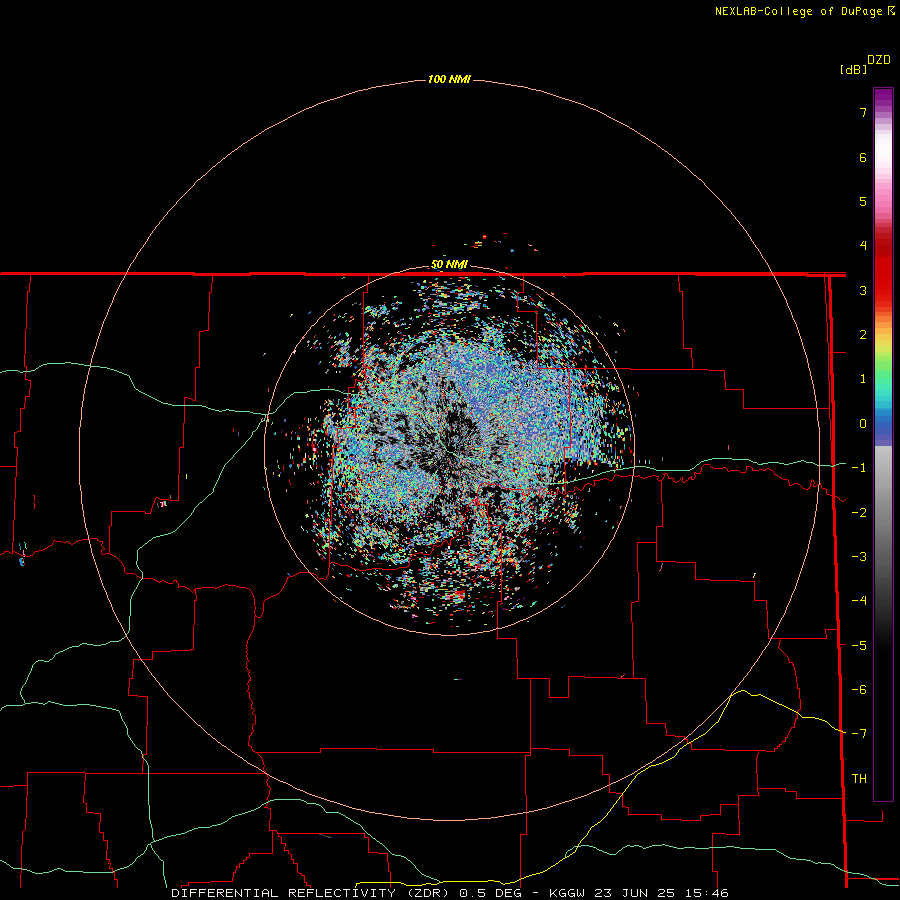900x900 pixels.
Task: Click the 6 value on color scale
Action: tap(863, 157)
